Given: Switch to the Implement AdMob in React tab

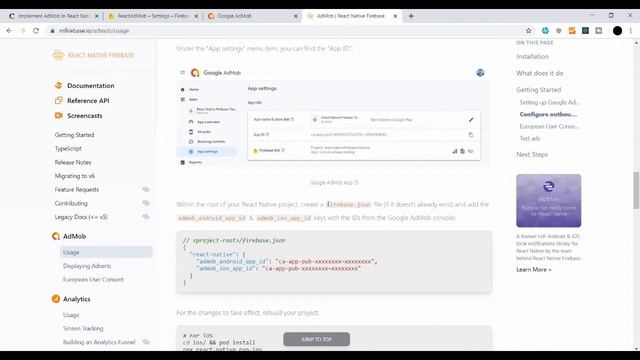Looking at the screenshot, I should pos(52,16).
